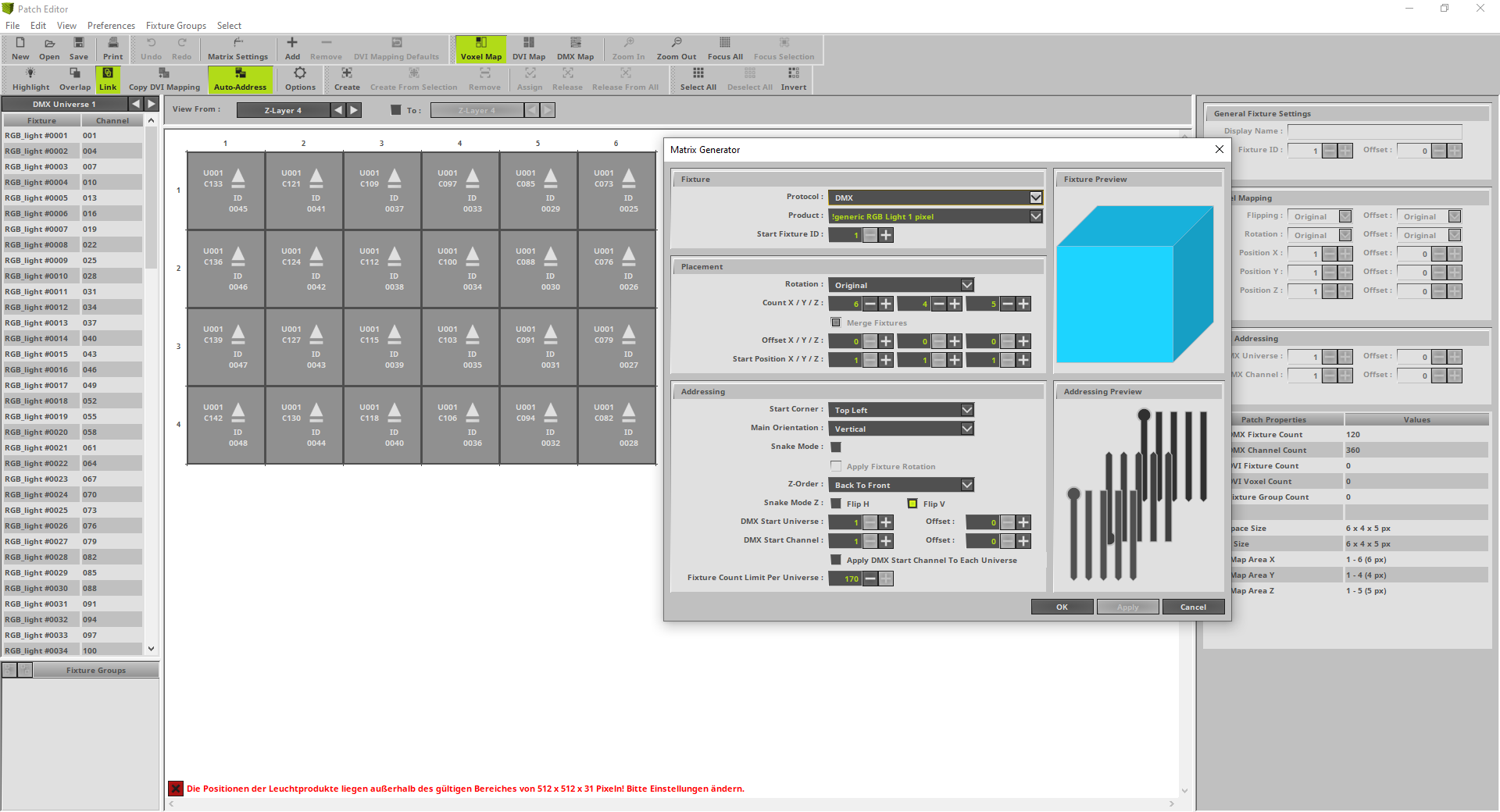Toggle Snake Mode Z Flip H checkbox
Image resolution: width=1500 pixels, height=812 pixels.
tap(836, 504)
